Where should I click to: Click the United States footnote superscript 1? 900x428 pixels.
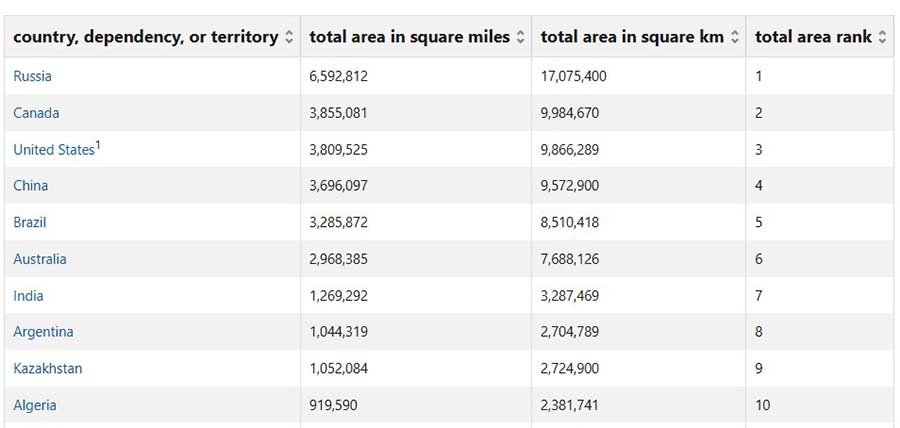(99, 145)
